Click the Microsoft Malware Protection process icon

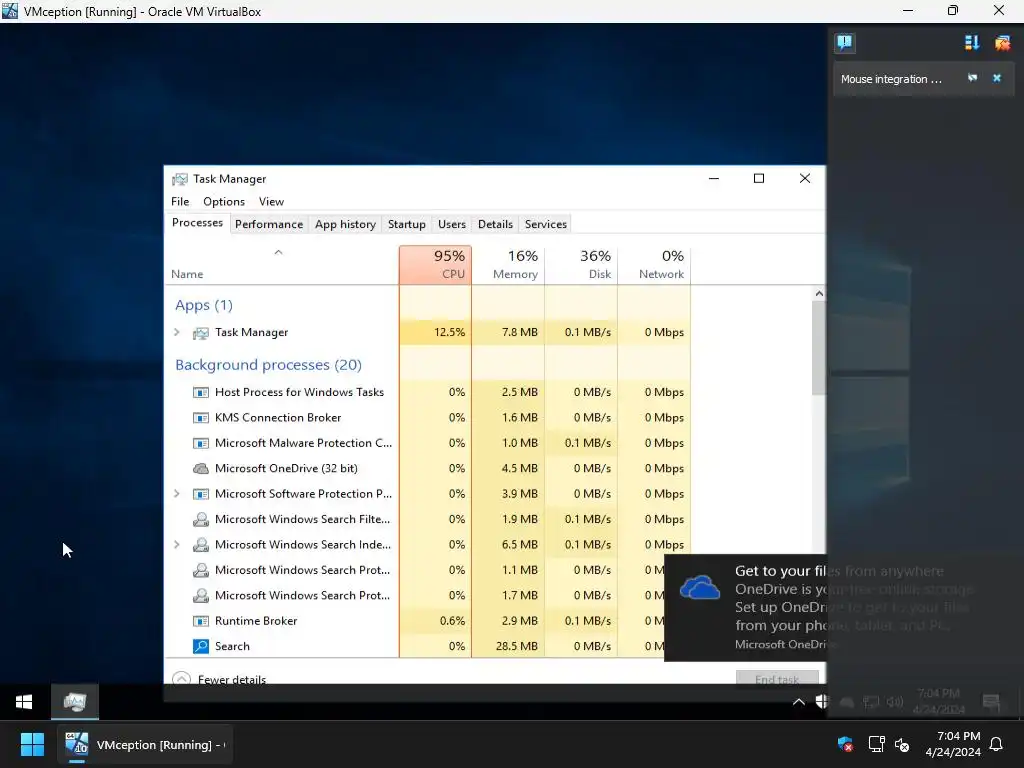coord(200,443)
